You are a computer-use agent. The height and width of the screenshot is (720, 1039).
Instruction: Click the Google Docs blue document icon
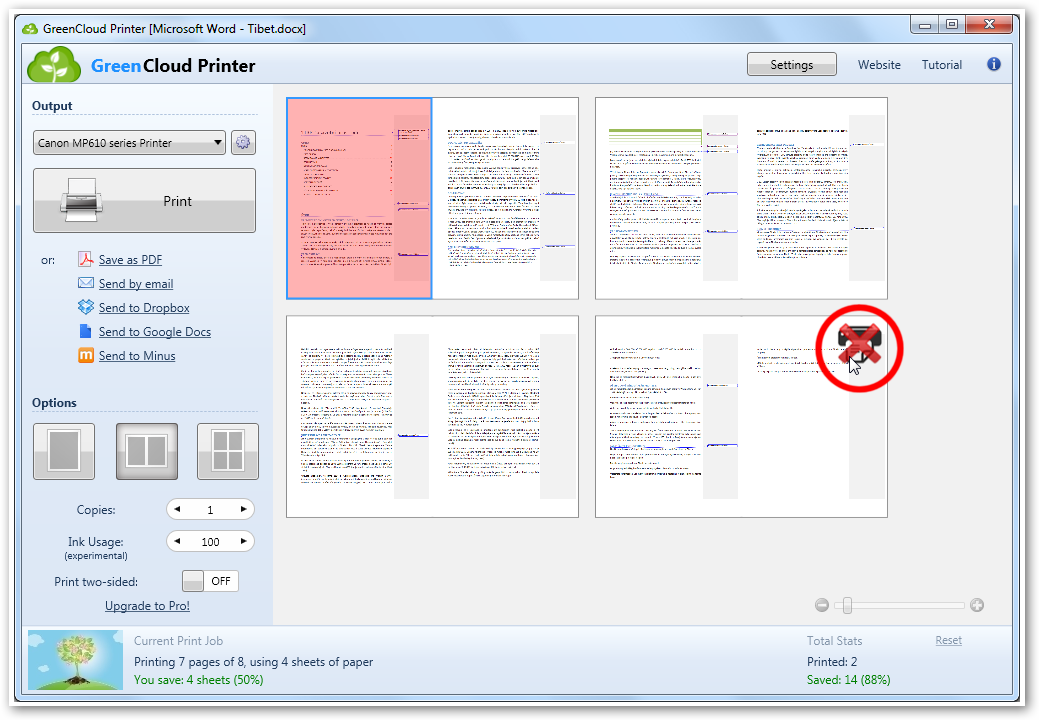coord(85,331)
